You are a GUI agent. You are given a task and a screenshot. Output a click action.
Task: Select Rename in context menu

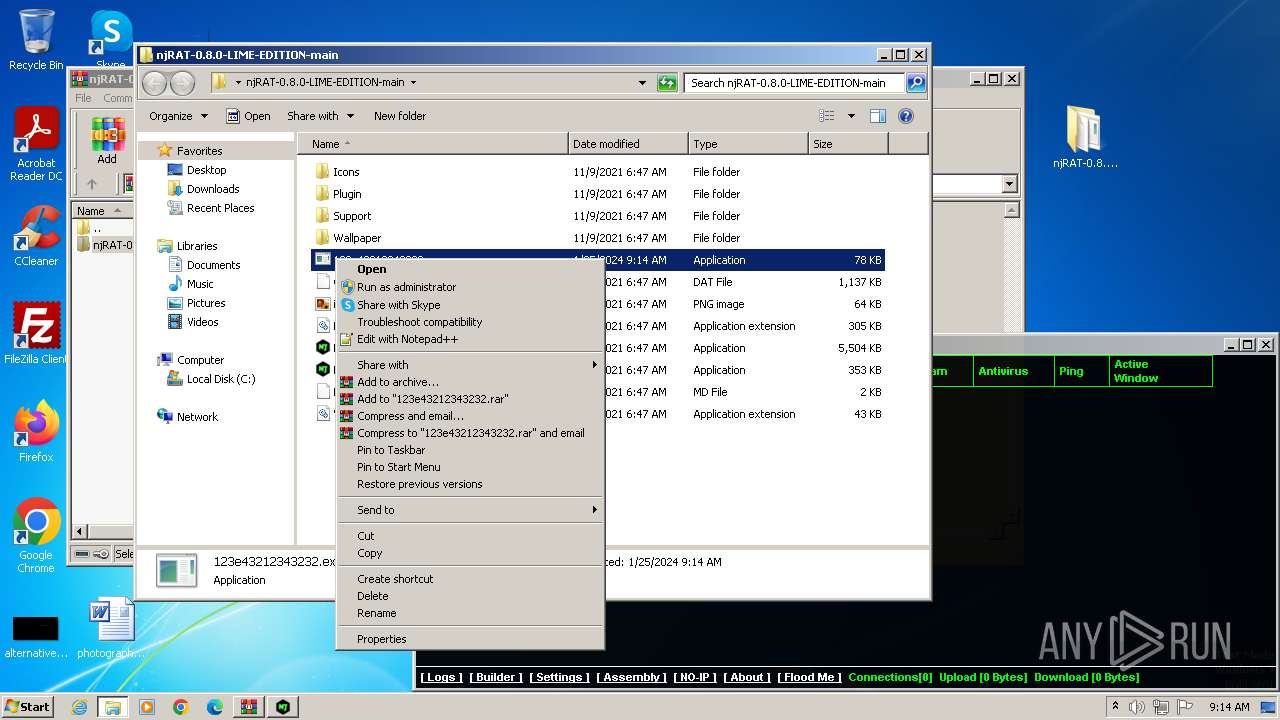pos(470,613)
